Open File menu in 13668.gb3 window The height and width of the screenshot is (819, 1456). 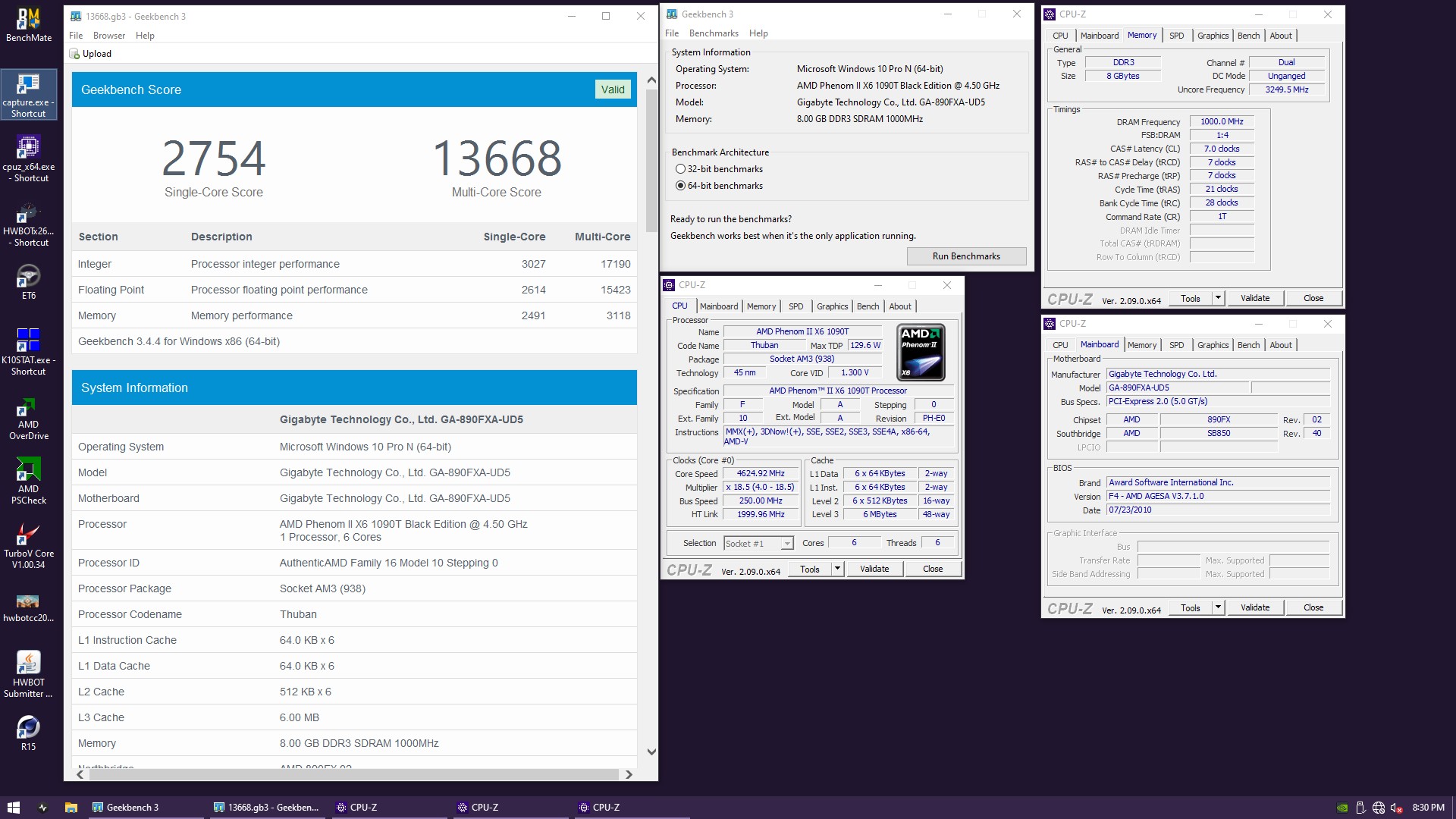click(76, 36)
